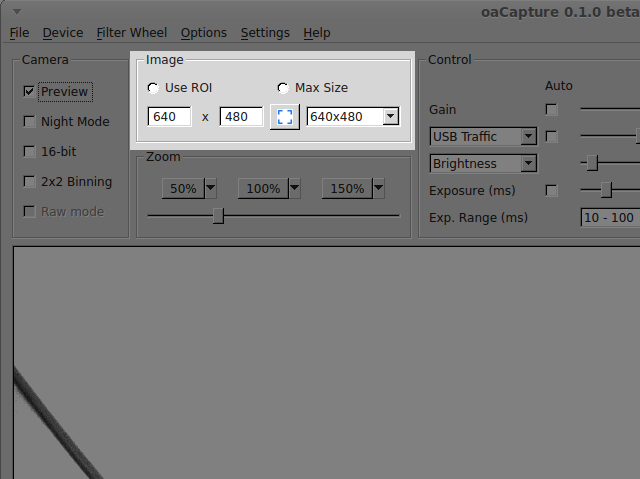
Task: Select the Use ROI radio button
Action: pyautogui.click(x=153, y=88)
